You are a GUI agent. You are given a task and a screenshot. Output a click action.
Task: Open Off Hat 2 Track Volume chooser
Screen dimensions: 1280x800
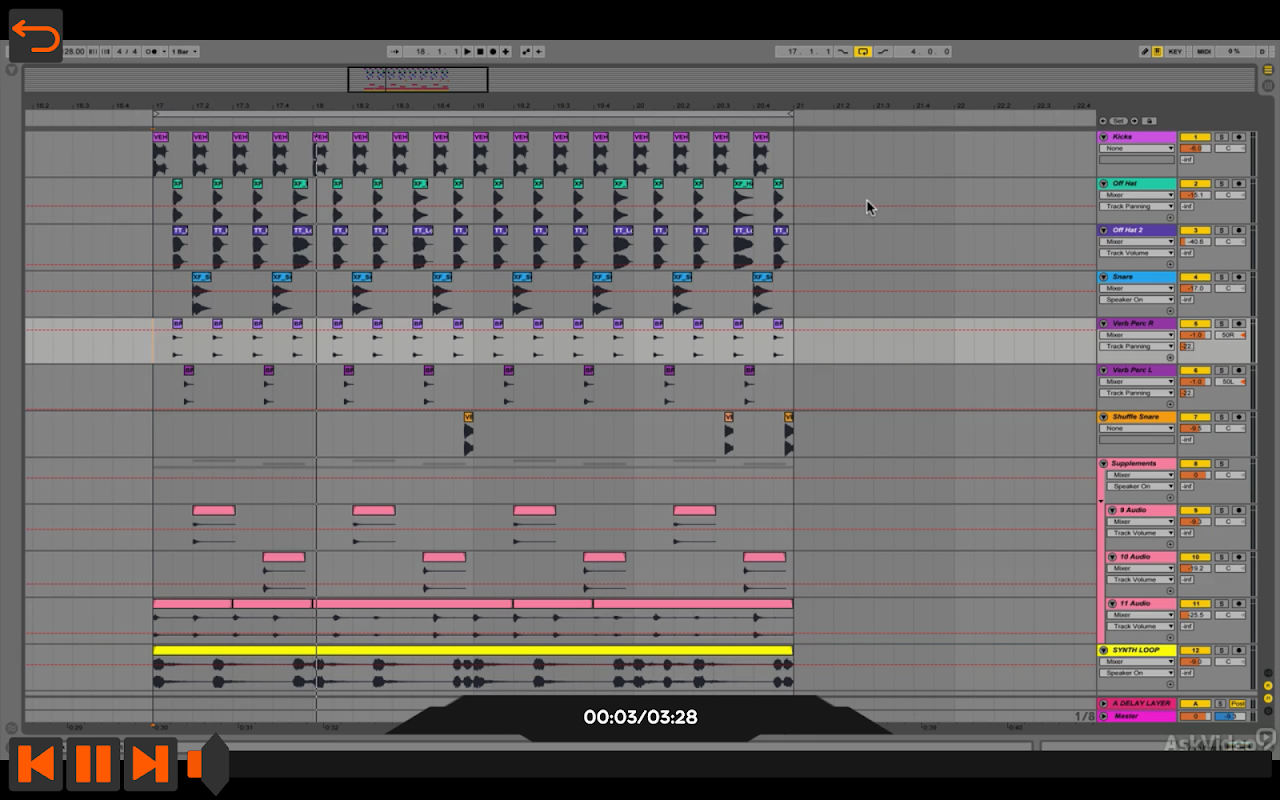1137,253
